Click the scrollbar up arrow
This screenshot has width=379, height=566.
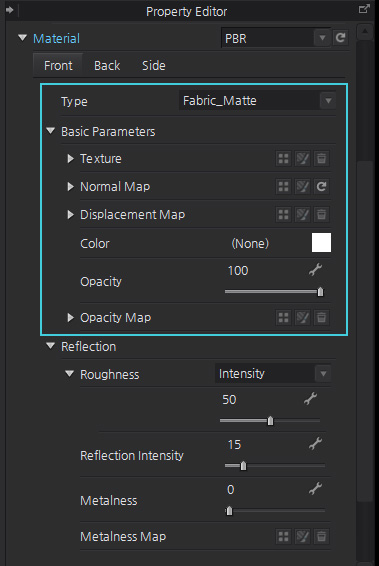pos(365,32)
